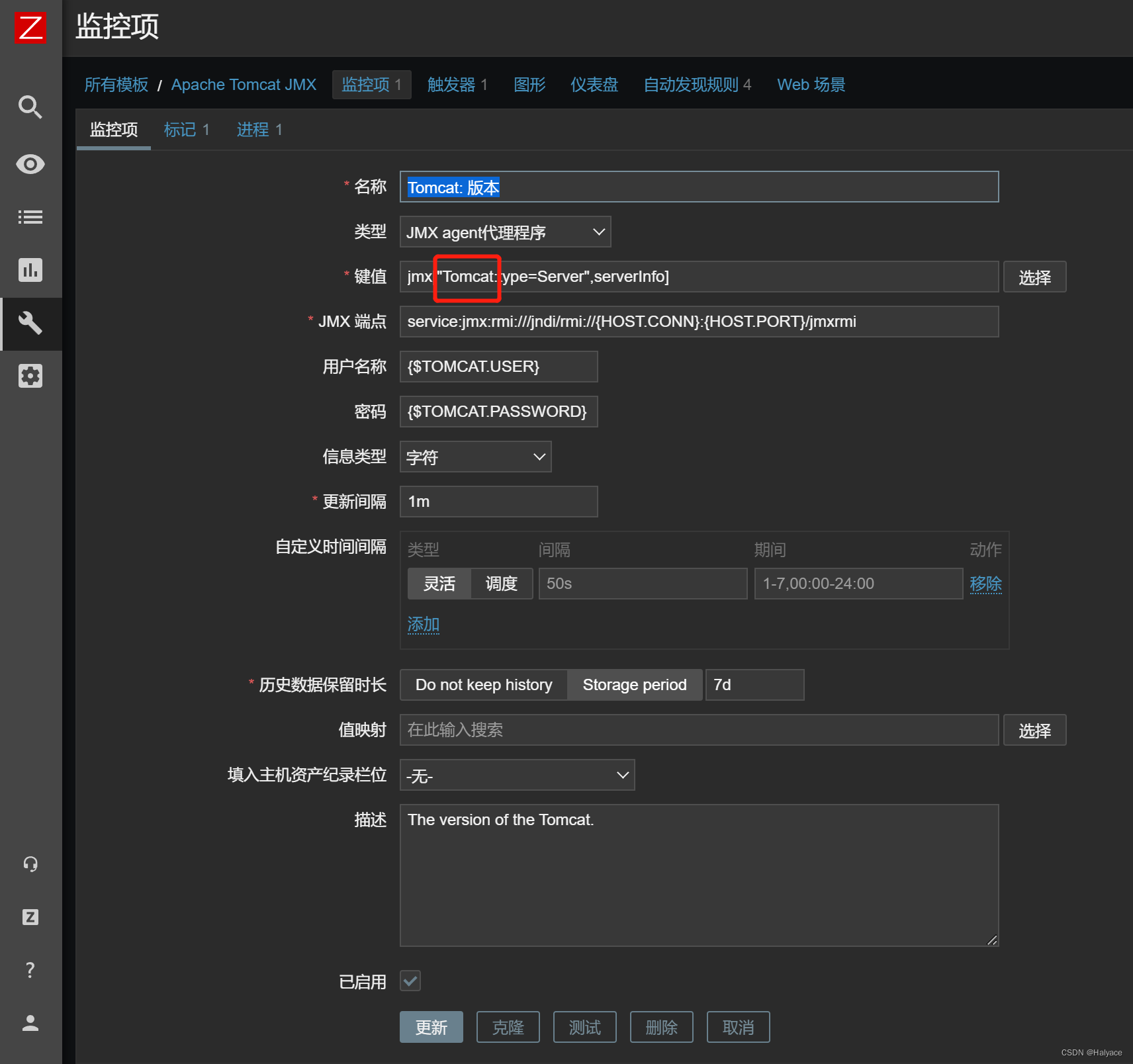1133x1064 pixels.
Task: Click the 删除 delete button
Action: tap(662, 1027)
